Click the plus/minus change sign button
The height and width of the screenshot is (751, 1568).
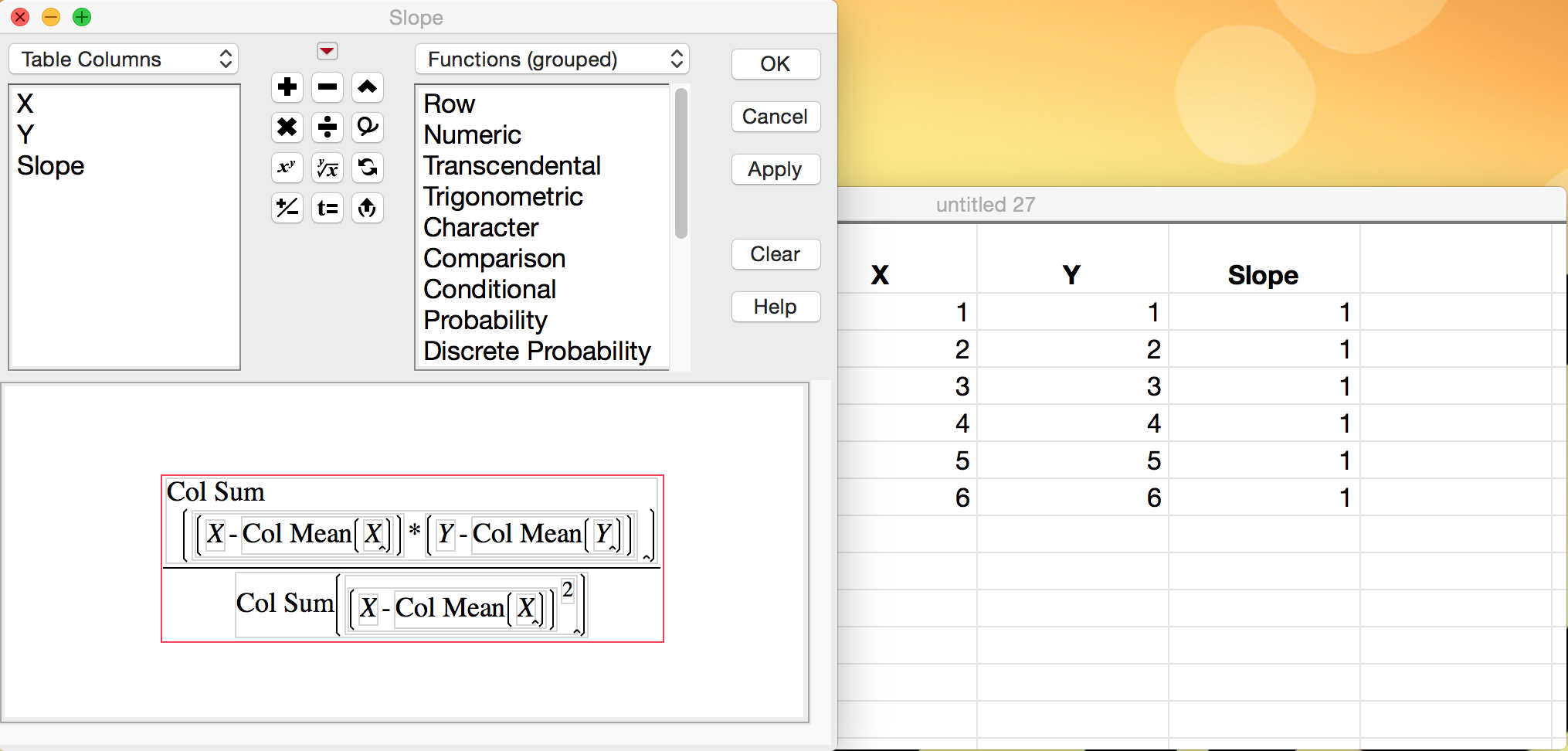coord(287,208)
